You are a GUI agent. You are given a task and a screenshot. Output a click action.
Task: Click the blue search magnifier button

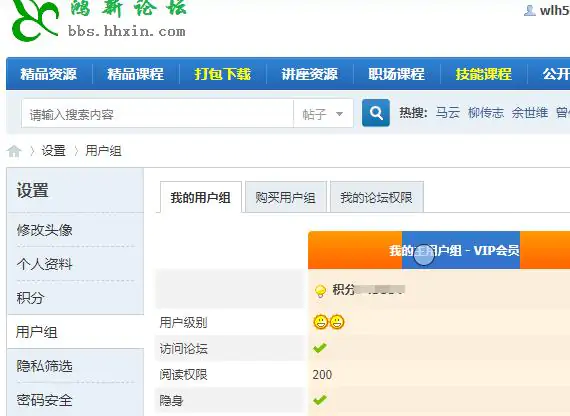tap(376, 113)
